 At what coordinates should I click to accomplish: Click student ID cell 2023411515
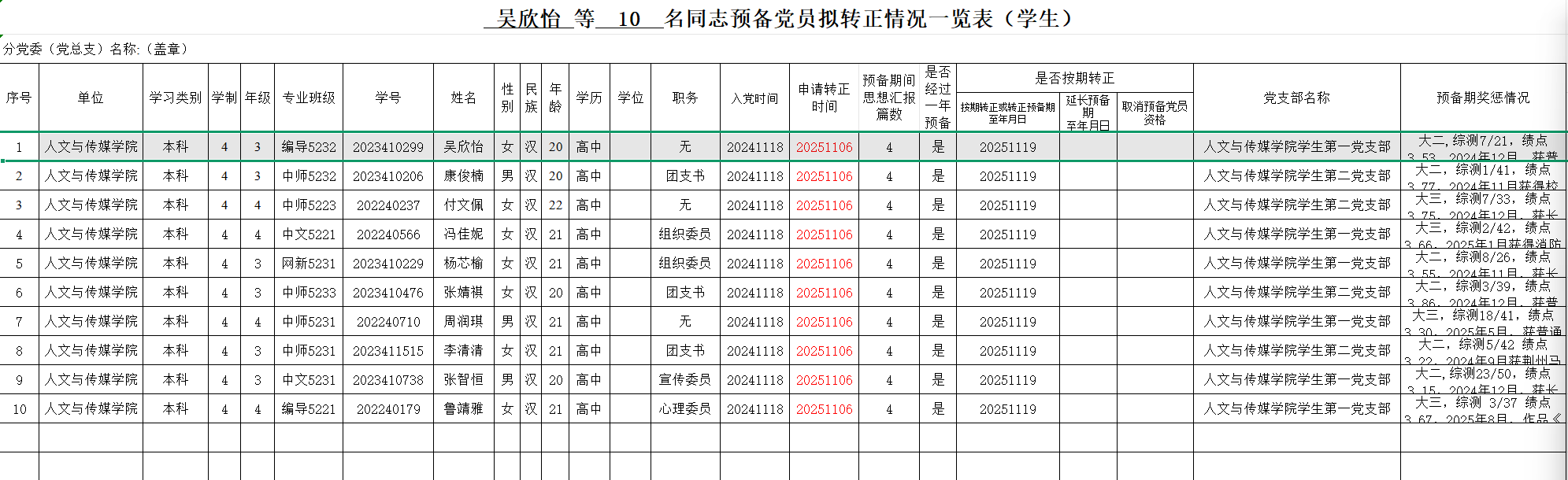tap(387, 351)
